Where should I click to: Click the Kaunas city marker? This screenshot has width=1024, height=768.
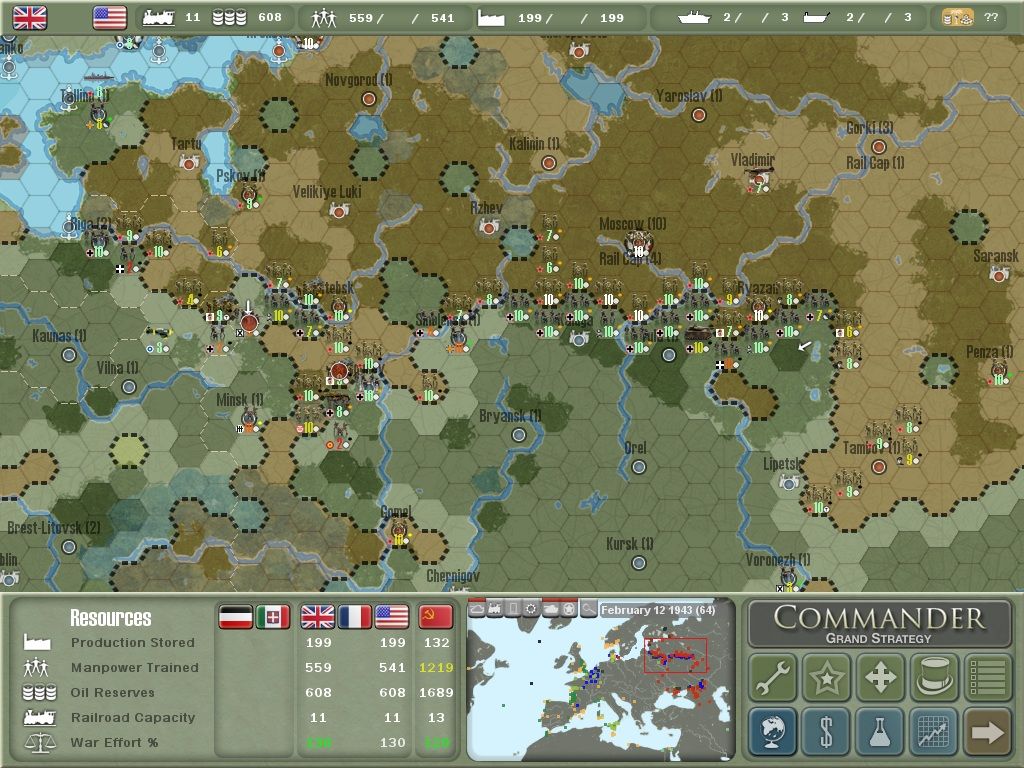click(x=69, y=355)
